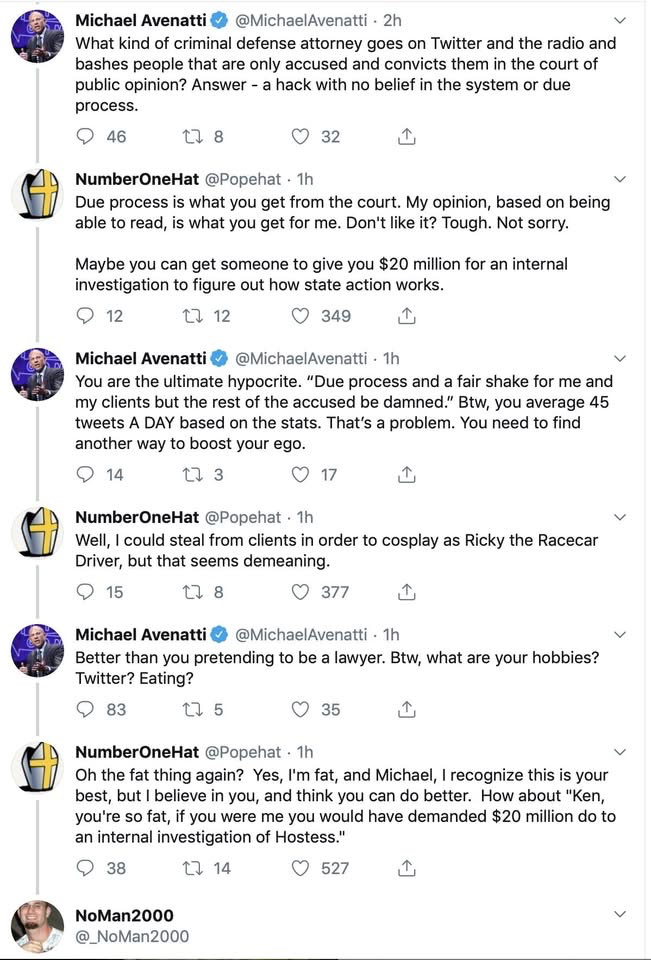The height and width of the screenshot is (960, 651).
Task: Open NoMan2000's profile picture
Action: 38,926
